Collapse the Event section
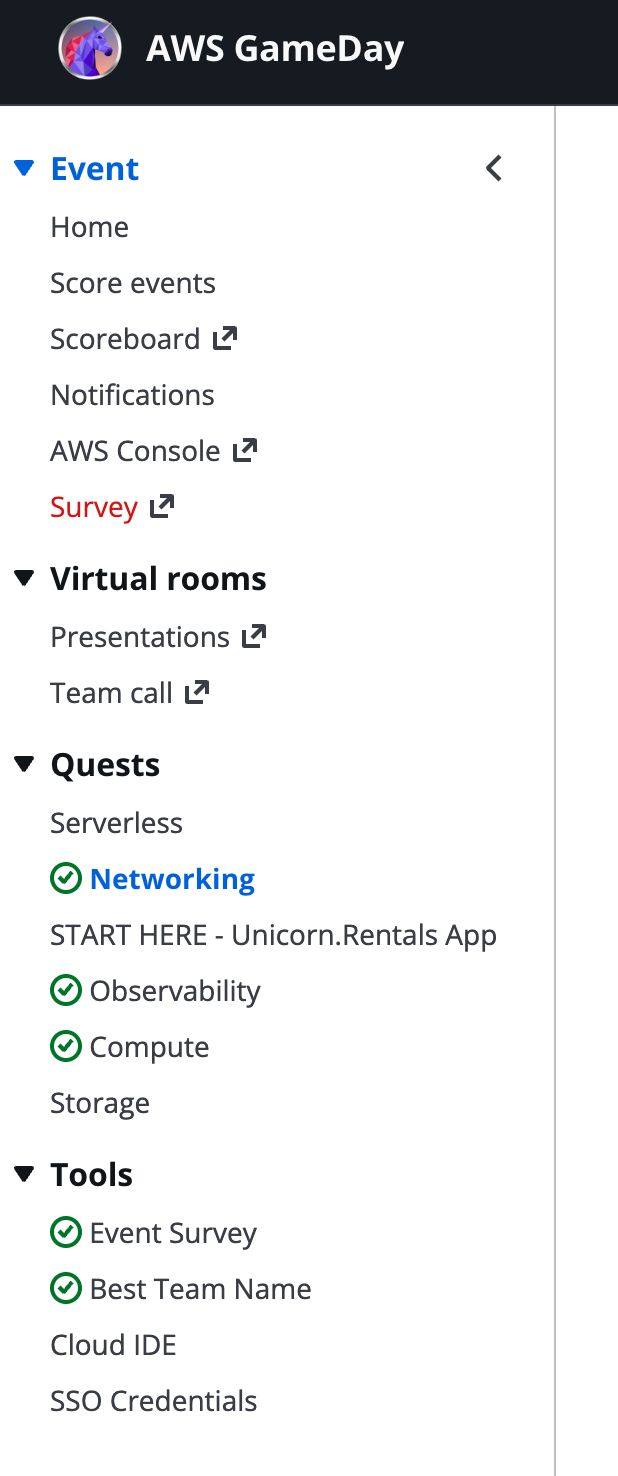Image resolution: width=618 pixels, height=1476 pixels. tap(24, 168)
